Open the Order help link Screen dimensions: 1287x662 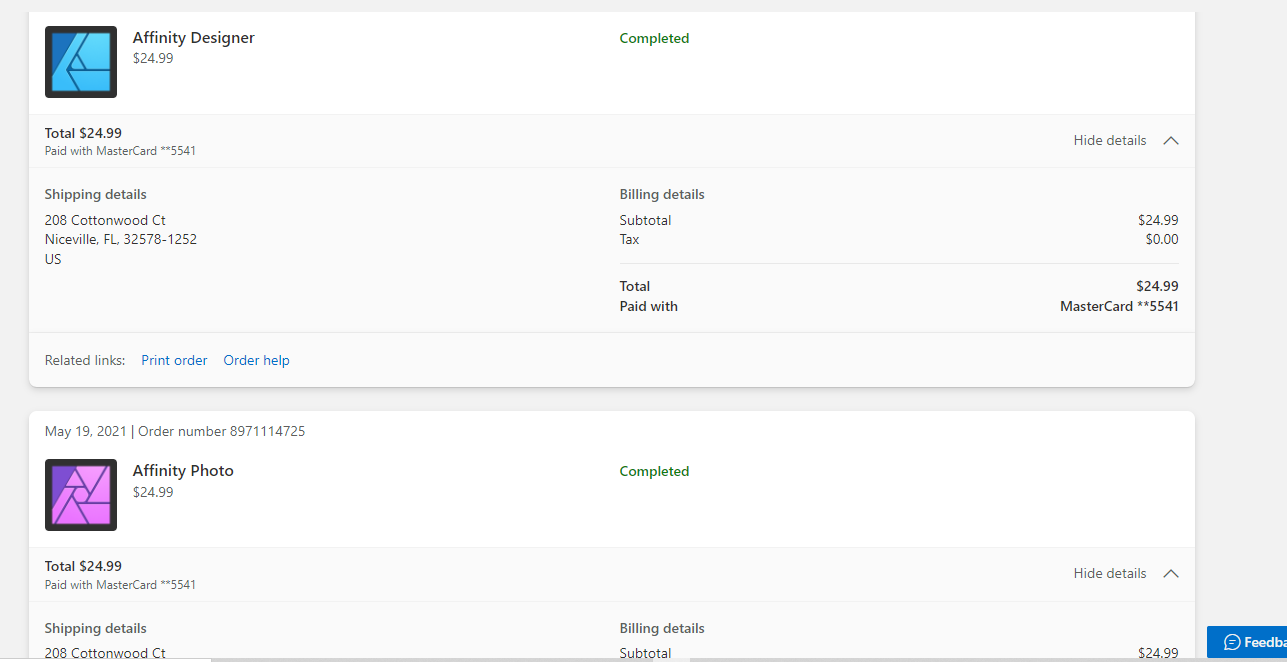pos(256,360)
